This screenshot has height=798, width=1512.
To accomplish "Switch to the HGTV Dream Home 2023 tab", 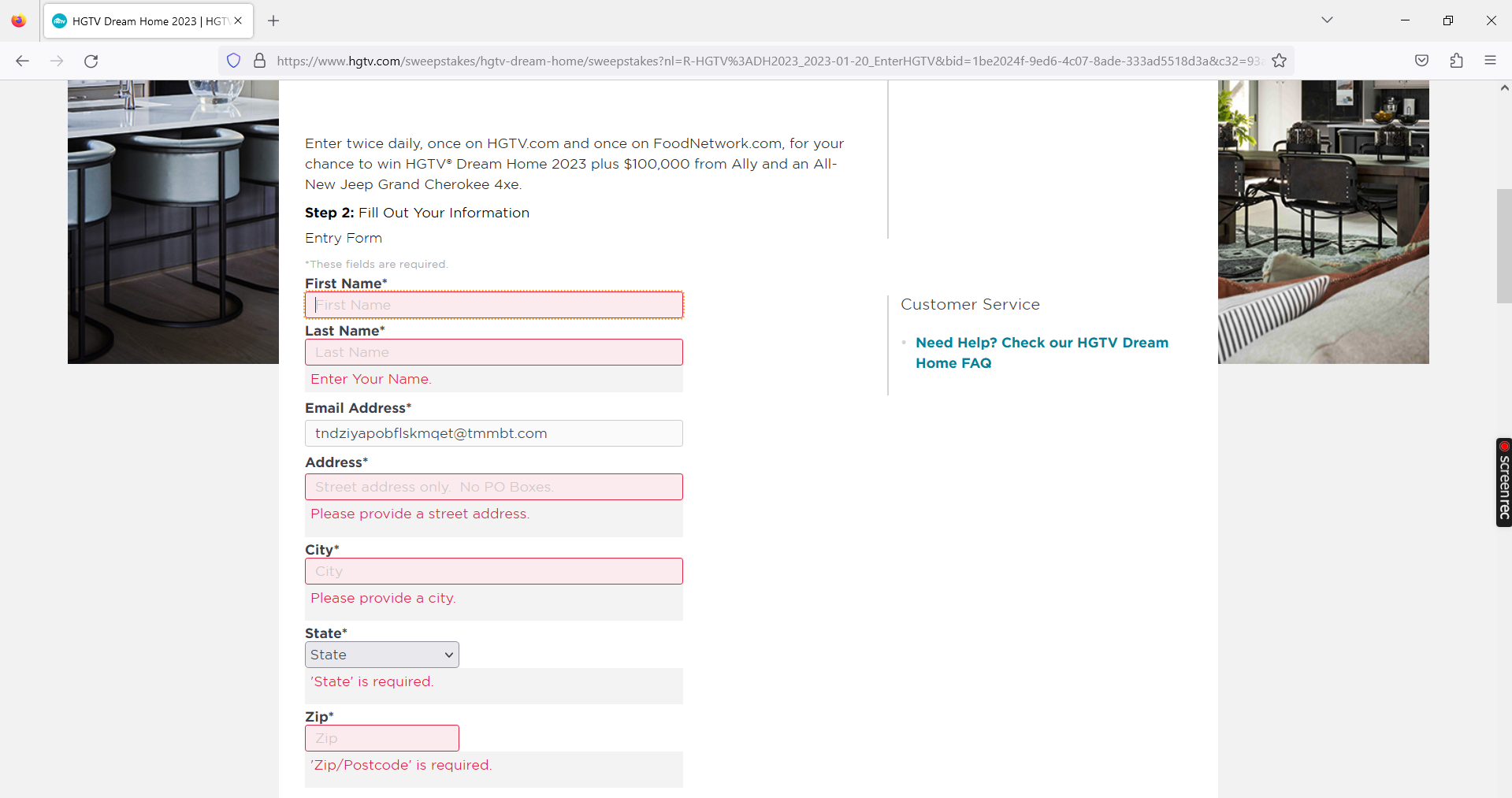I will click(x=142, y=20).
